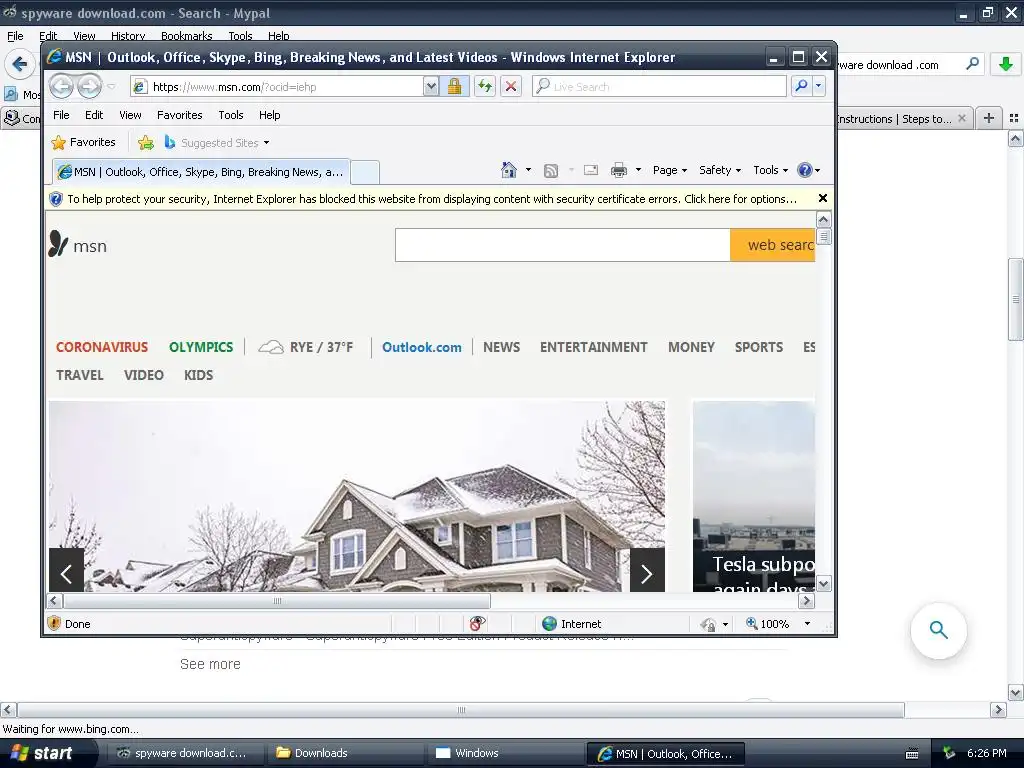This screenshot has height=768, width=1024.
Task: Click the See more link in Mypal
Action: pyautogui.click(x=210, y=664)
